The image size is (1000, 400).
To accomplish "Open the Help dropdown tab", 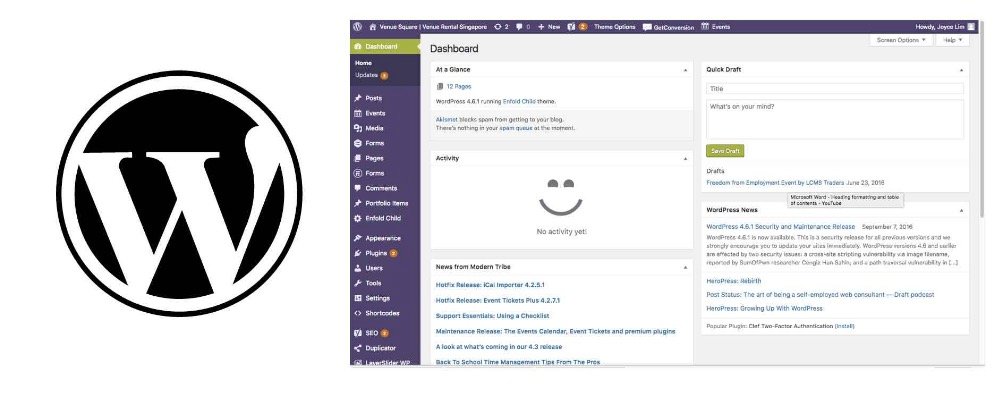I will 953,40.
